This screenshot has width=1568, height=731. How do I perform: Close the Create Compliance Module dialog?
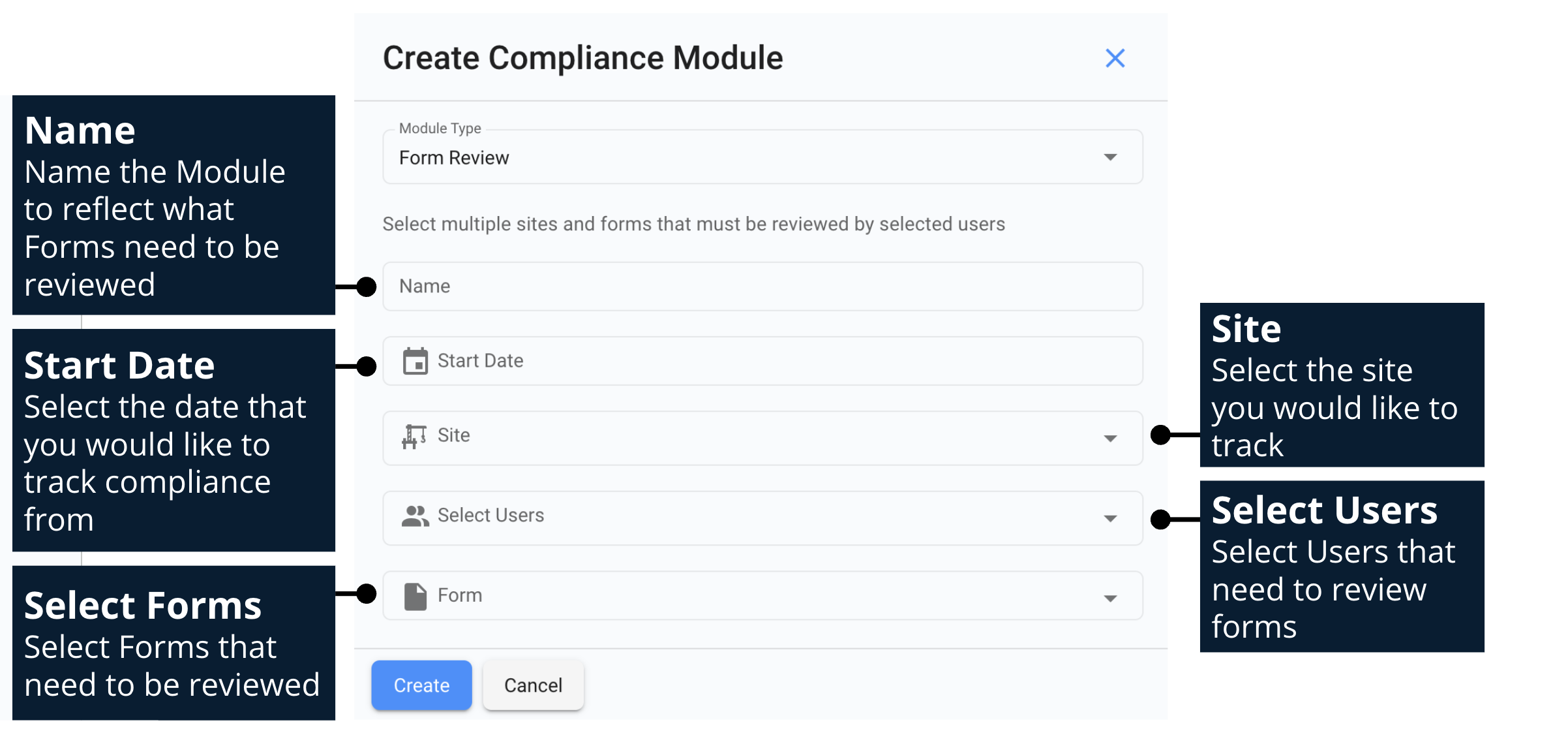click(x=1115, y=58)
